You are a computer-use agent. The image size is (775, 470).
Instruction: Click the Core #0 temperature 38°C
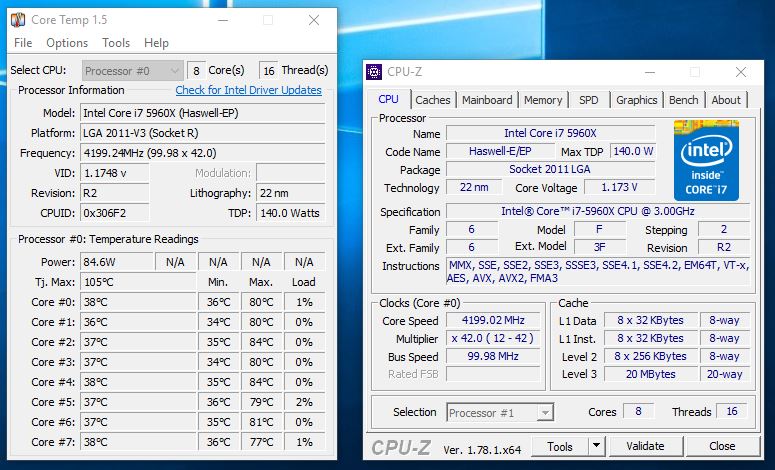138,302
